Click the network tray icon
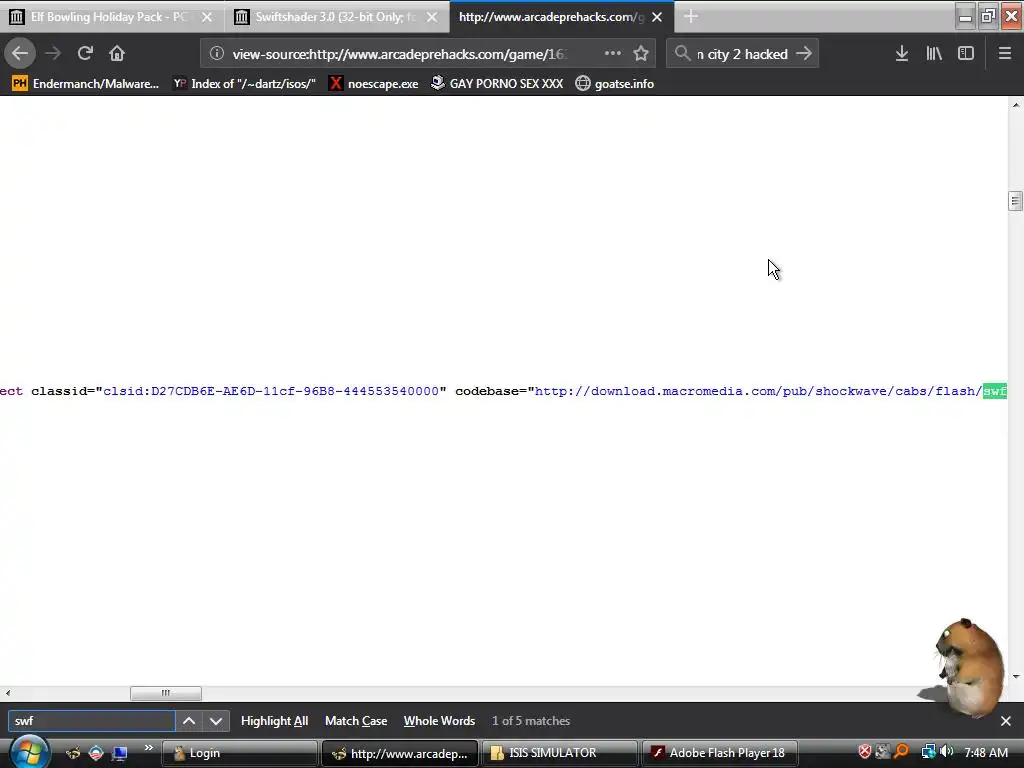The width and height of the screenshot is (1024, 768). coord(928,752)
